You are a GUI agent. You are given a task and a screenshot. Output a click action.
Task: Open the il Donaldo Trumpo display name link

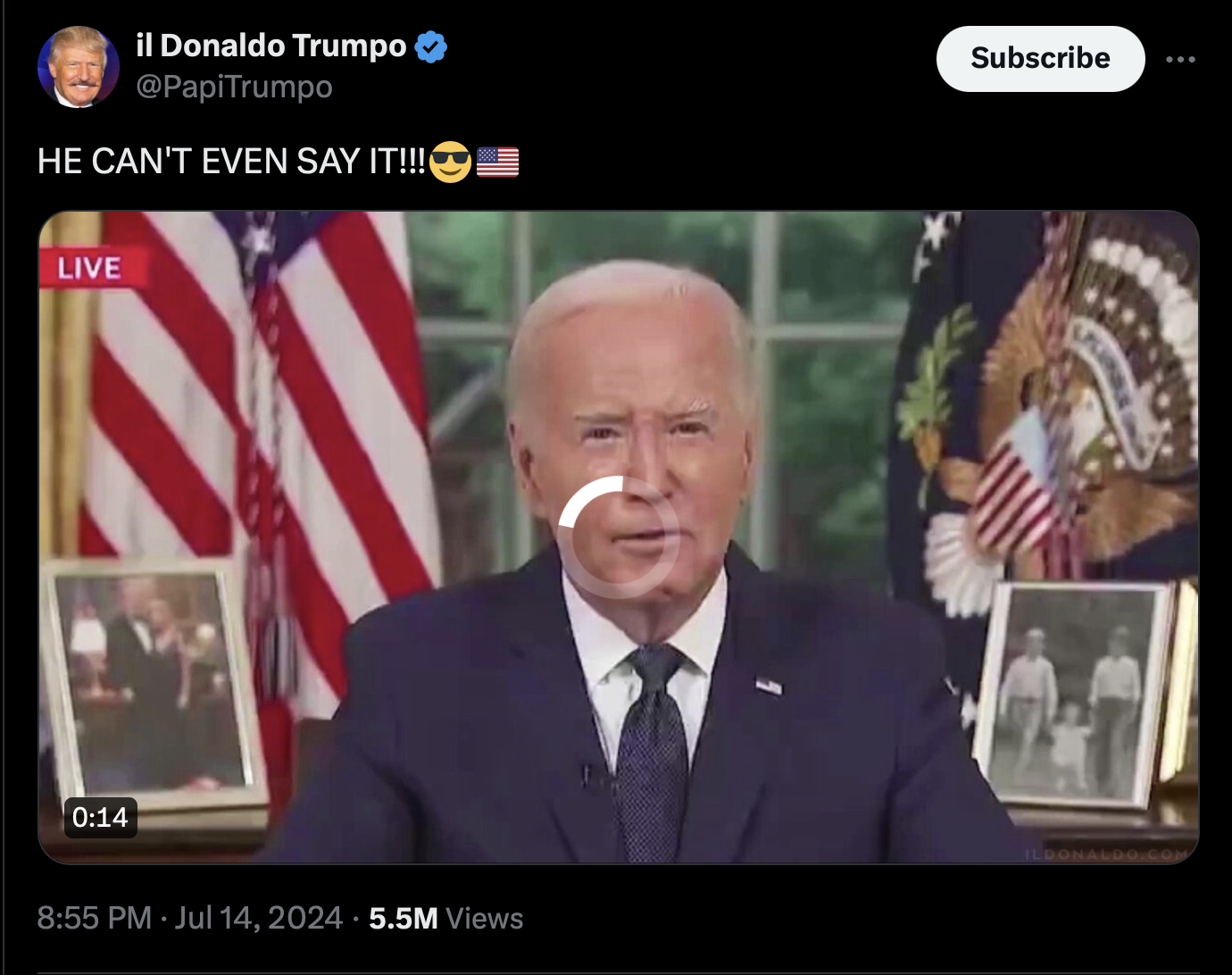[271, 45]
